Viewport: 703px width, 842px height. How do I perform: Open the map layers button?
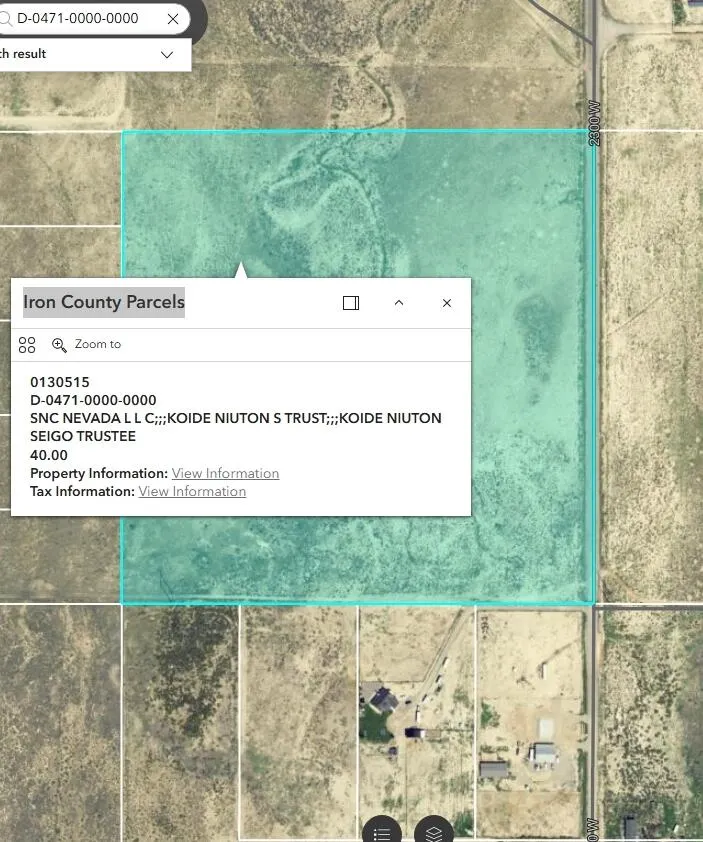[x=433, y=832]
